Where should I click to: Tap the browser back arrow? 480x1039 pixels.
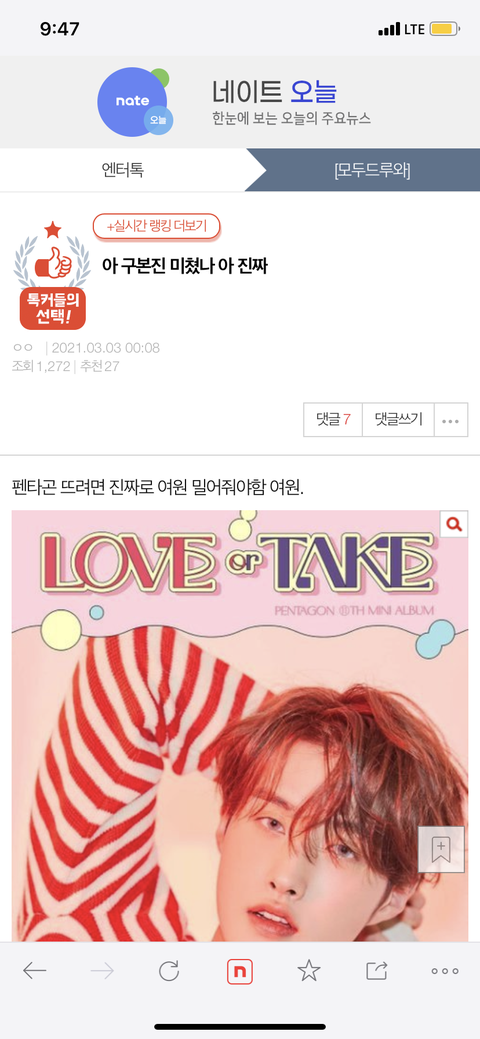[34, 971]
